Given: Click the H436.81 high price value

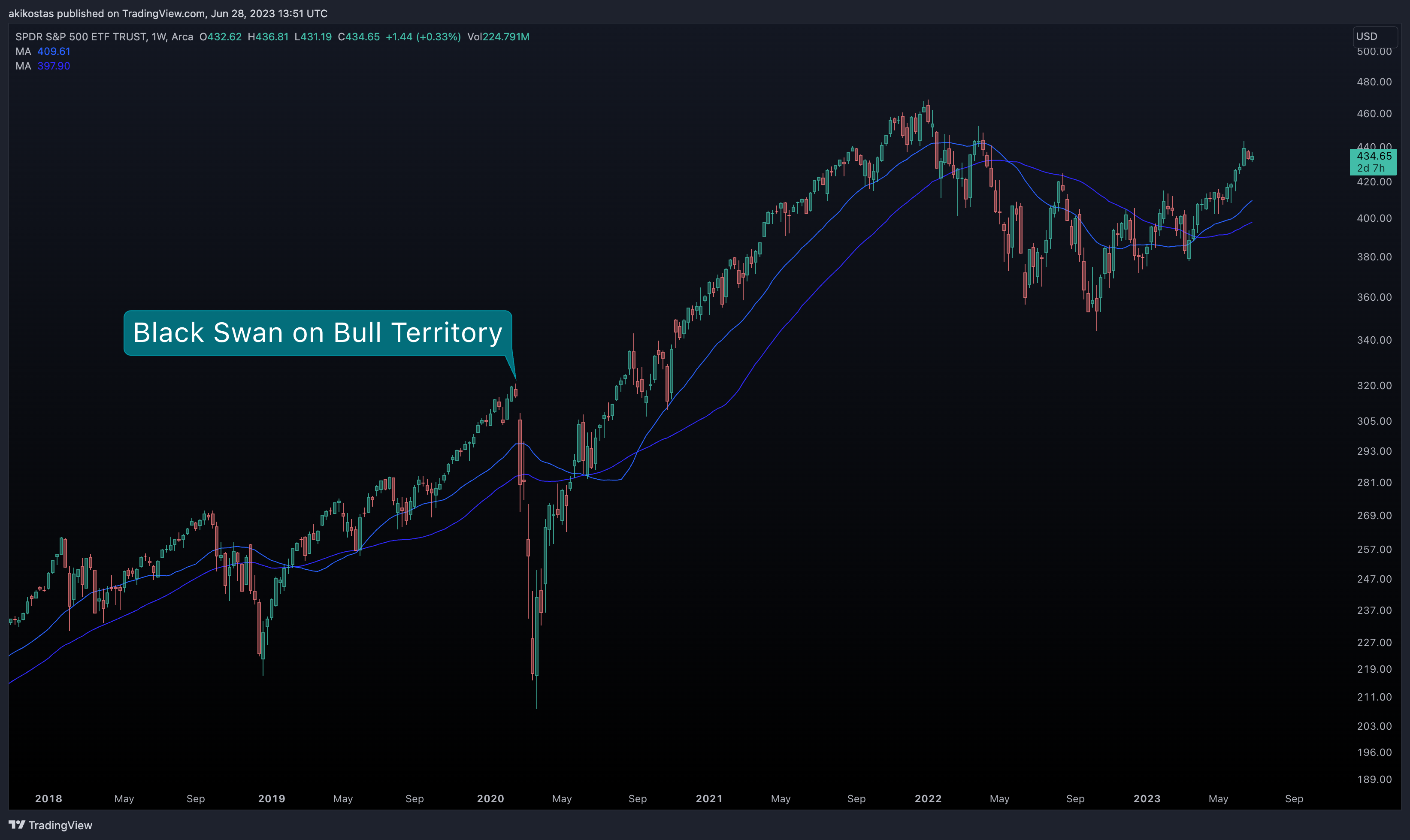Looking at the screenshot, I should point(268,37).
